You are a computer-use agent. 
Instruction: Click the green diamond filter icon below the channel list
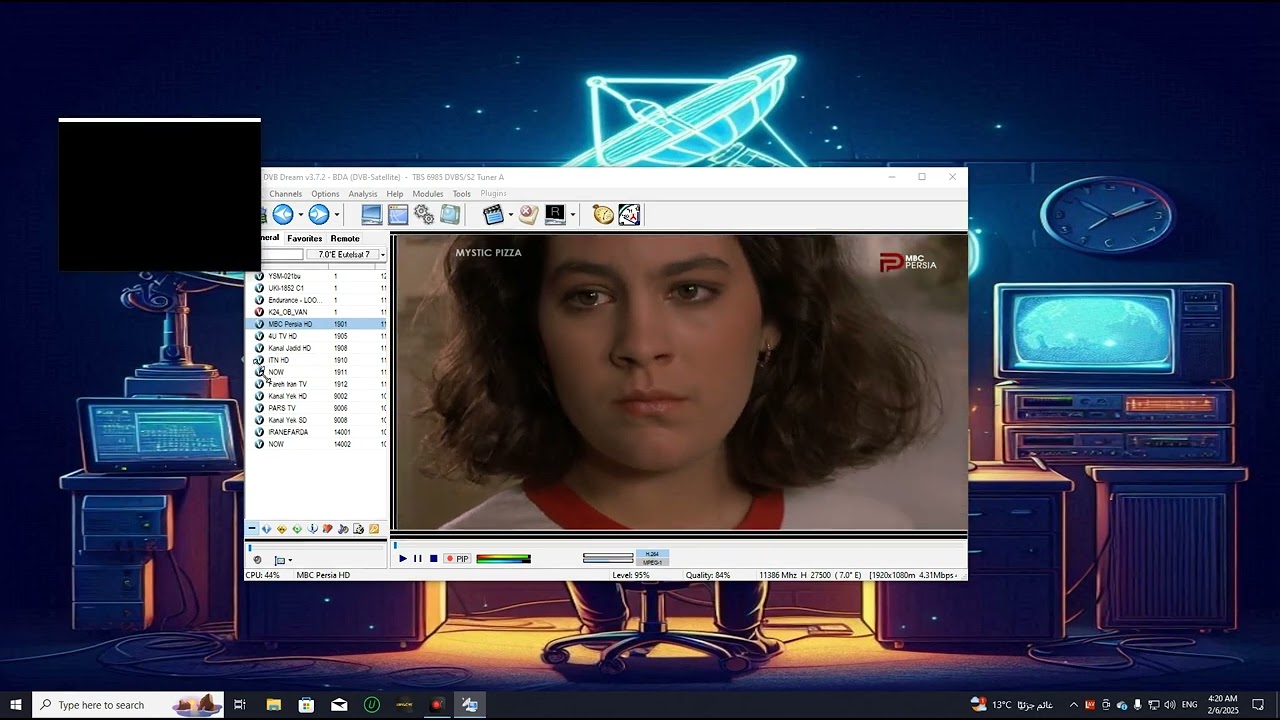(297, 529)
